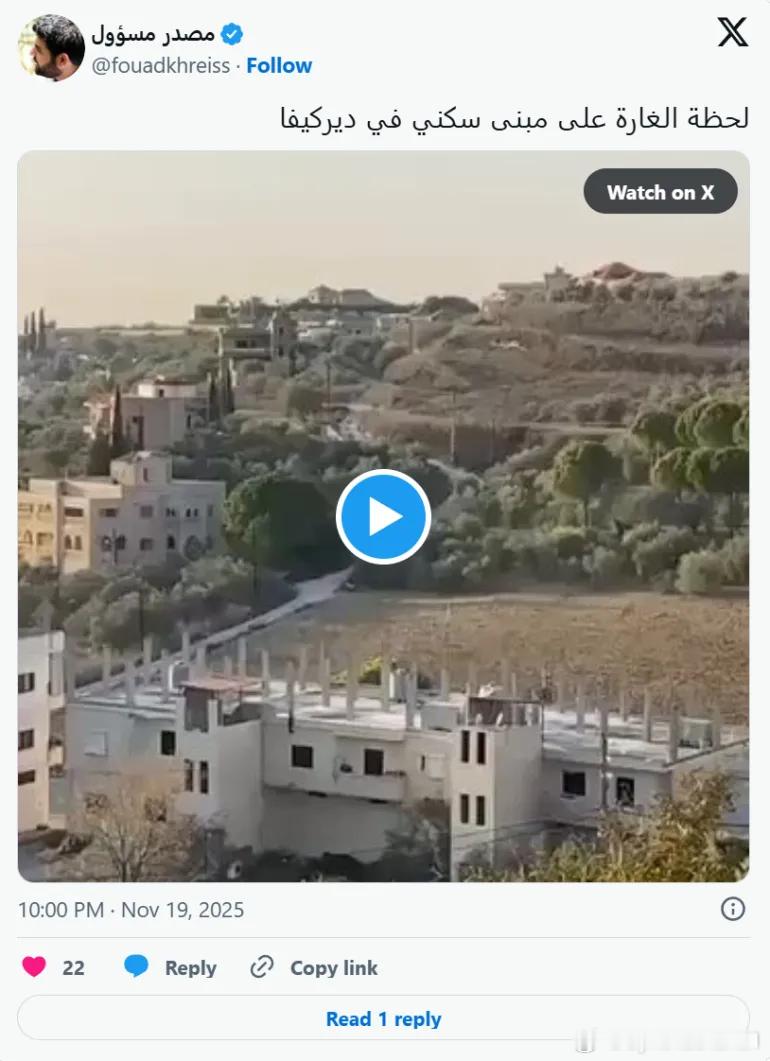The height and width of the screenshot is (1061, 770).
Task: Click the X logo in the corner
Action: 733,32
